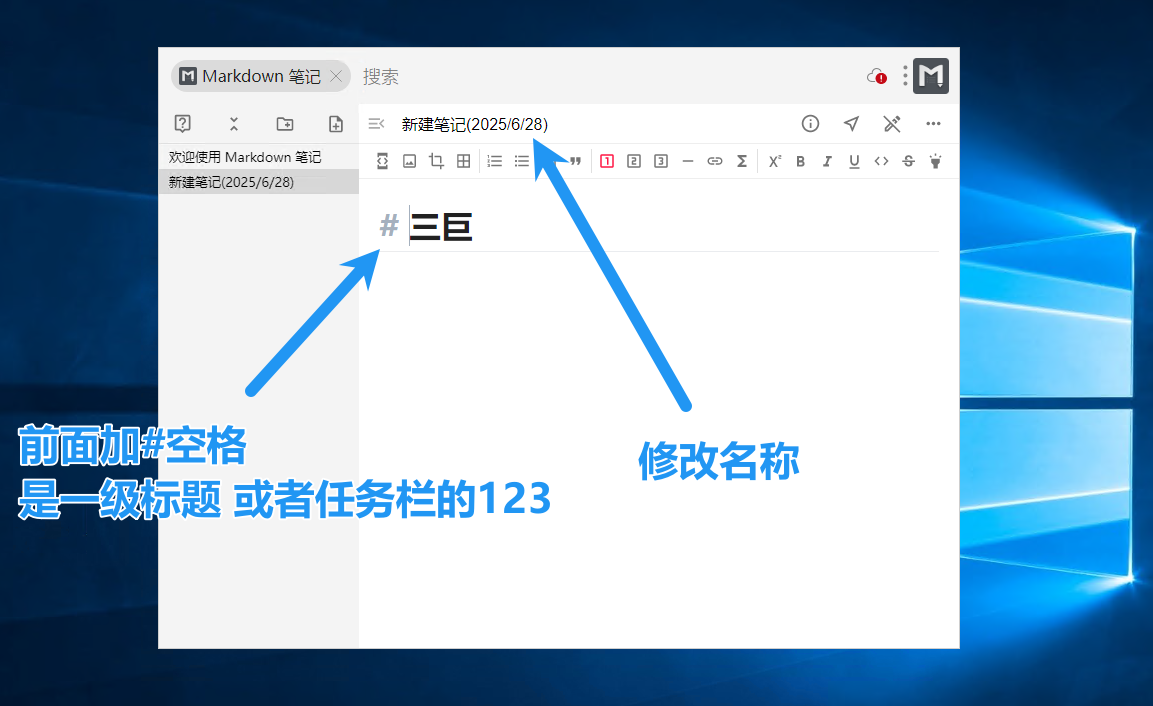Open the help question mark button
The width and height of the screenshot is (1153, 706).
tap(183, 123)
